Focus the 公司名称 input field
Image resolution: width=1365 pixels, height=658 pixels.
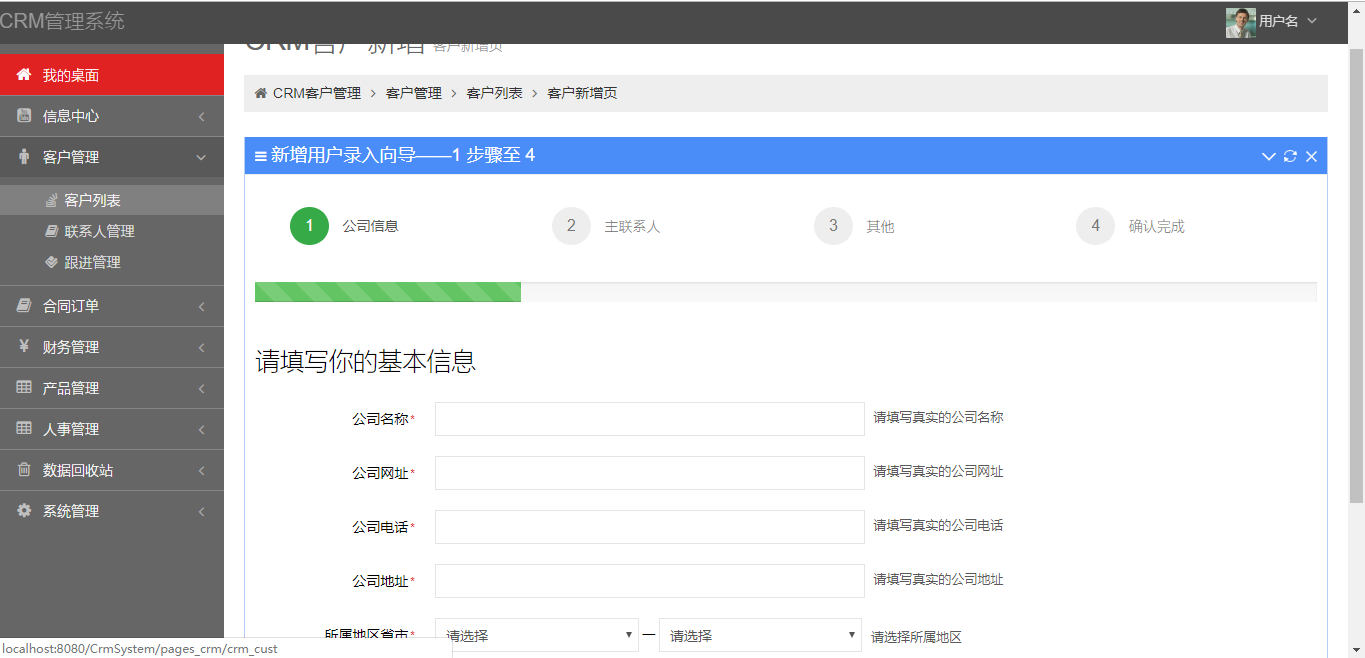click(x=650, y=419)
